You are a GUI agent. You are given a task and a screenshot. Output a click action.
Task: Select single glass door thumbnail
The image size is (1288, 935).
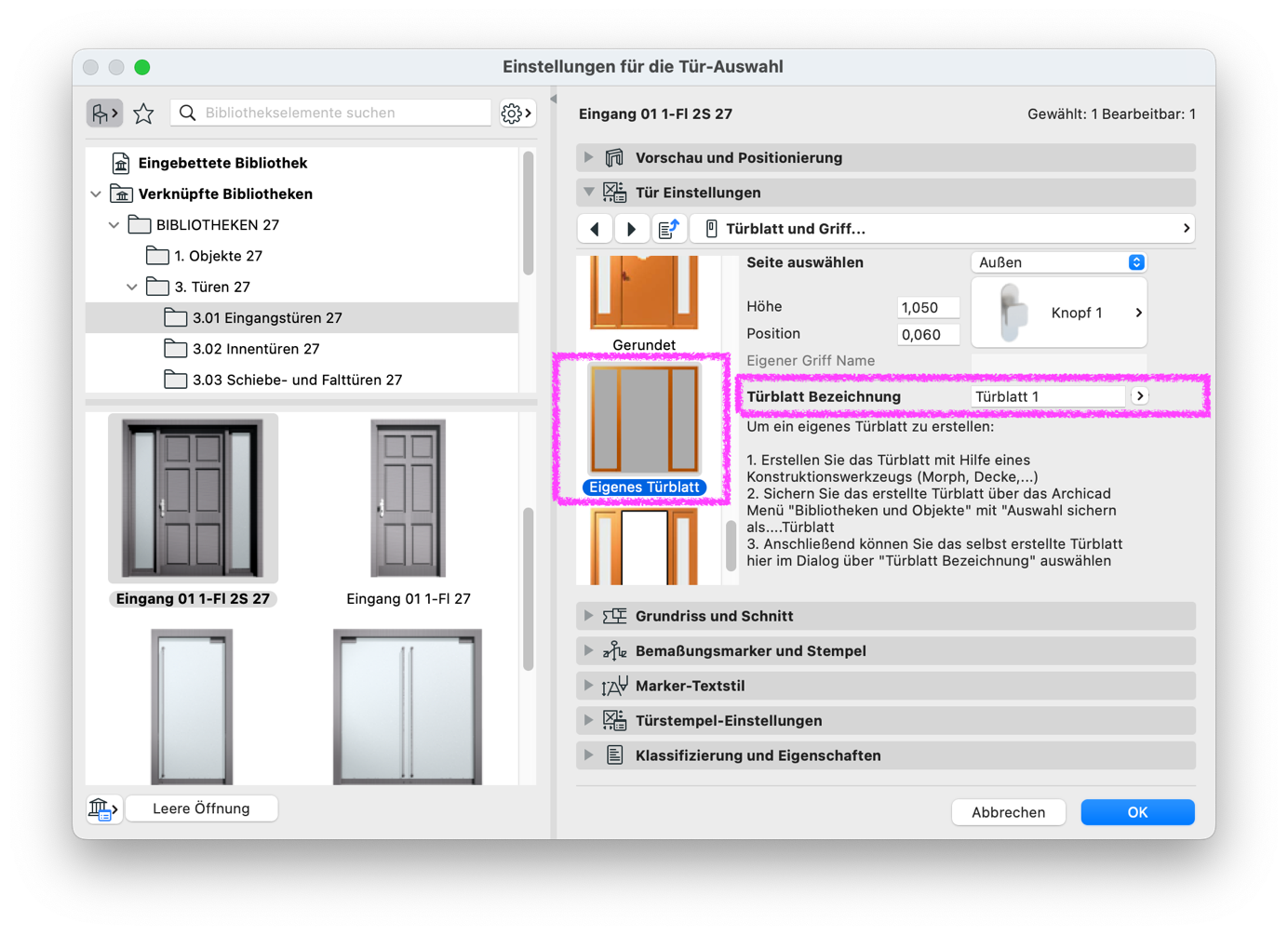coord(193,707)
